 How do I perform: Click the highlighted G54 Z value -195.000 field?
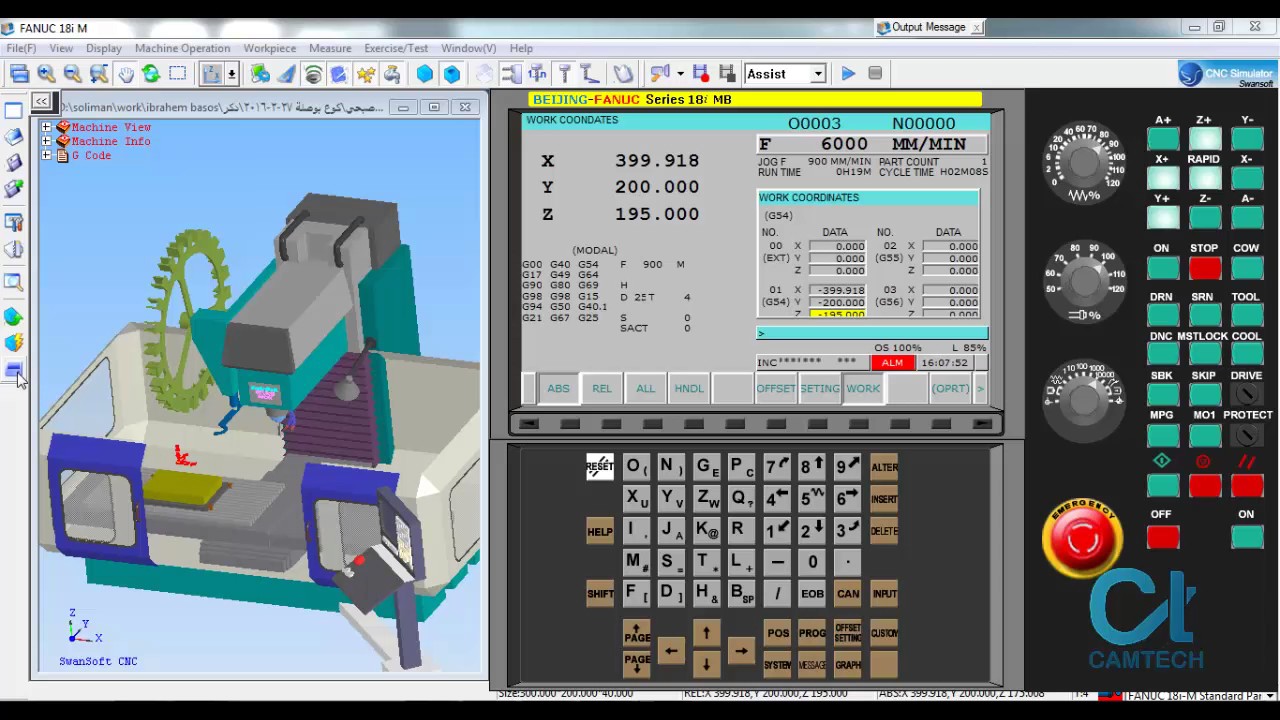pos(837,314)
